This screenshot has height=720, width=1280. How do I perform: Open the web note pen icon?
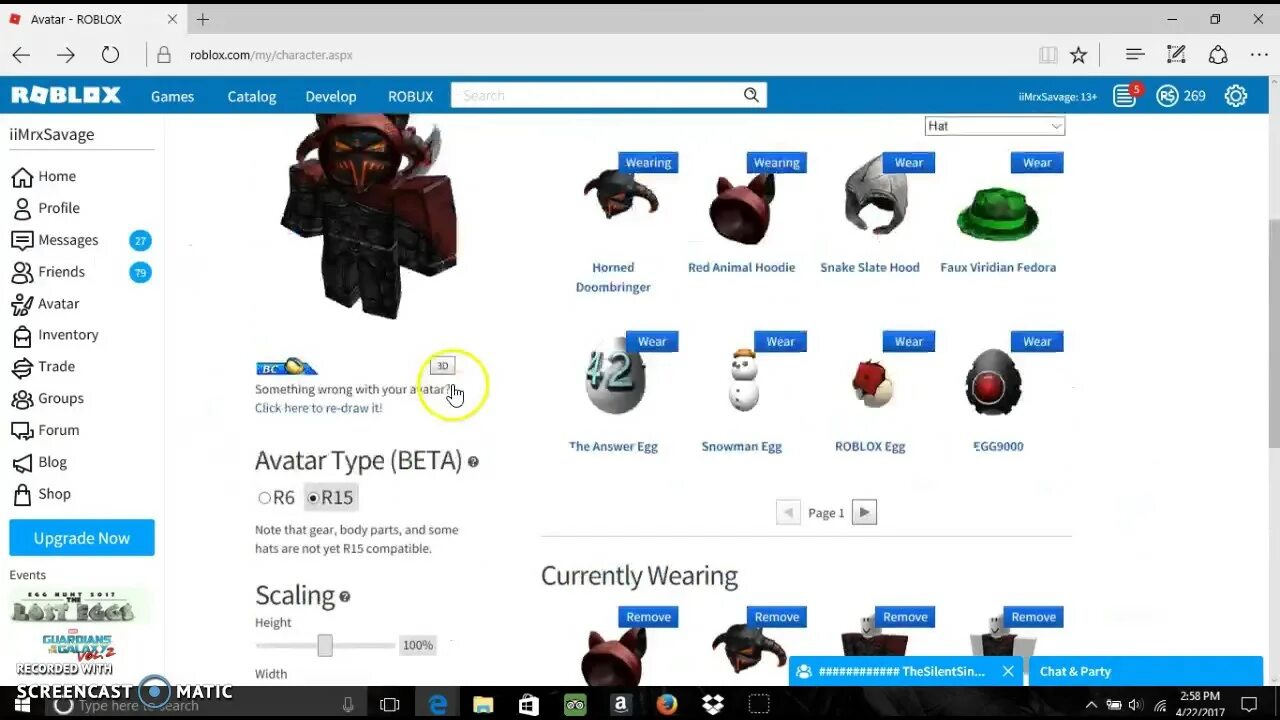(1176, 55)
